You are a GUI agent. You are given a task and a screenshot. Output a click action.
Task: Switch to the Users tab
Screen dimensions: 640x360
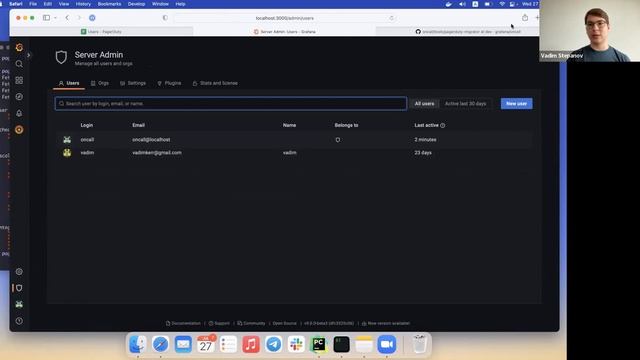coord(69,83)
